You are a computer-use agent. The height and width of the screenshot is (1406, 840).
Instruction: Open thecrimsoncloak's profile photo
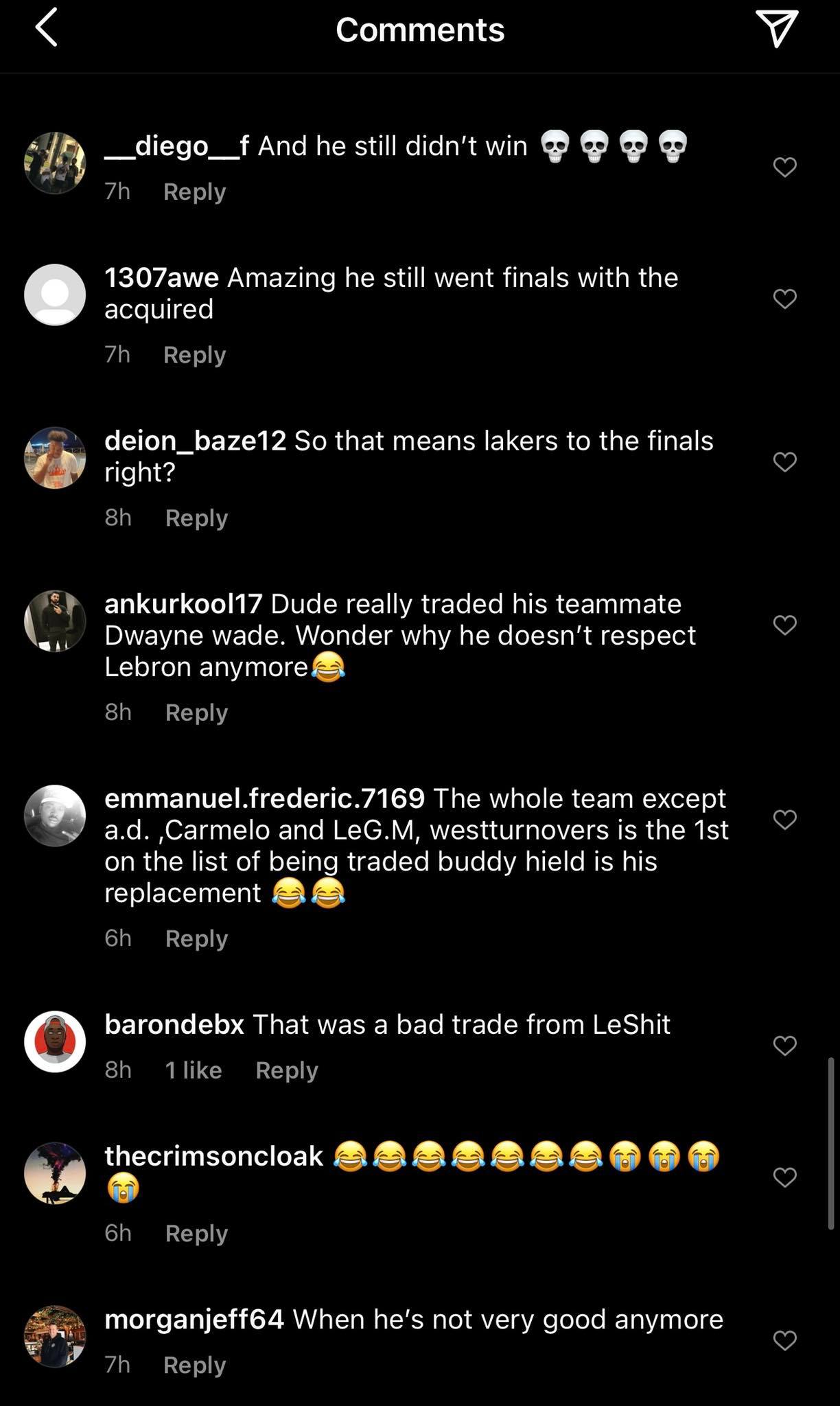[x=55, y=1175]
